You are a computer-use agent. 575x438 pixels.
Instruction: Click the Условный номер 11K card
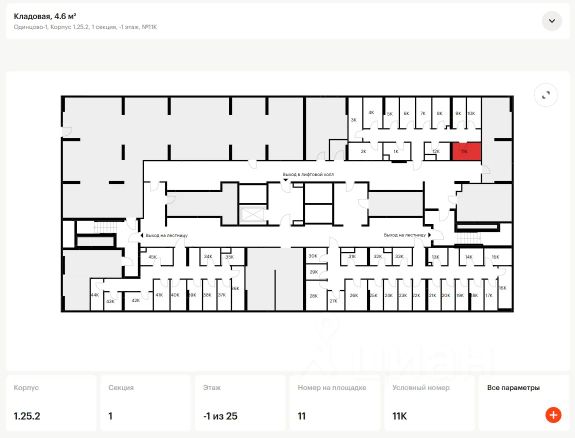pyautogui.click(x=429, y=403)
